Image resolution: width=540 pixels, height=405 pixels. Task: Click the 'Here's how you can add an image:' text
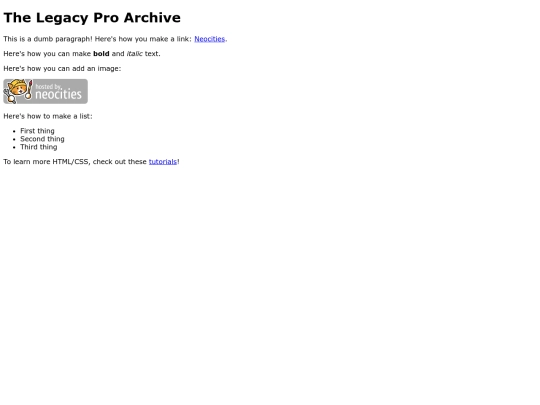(x=62, y=69)
